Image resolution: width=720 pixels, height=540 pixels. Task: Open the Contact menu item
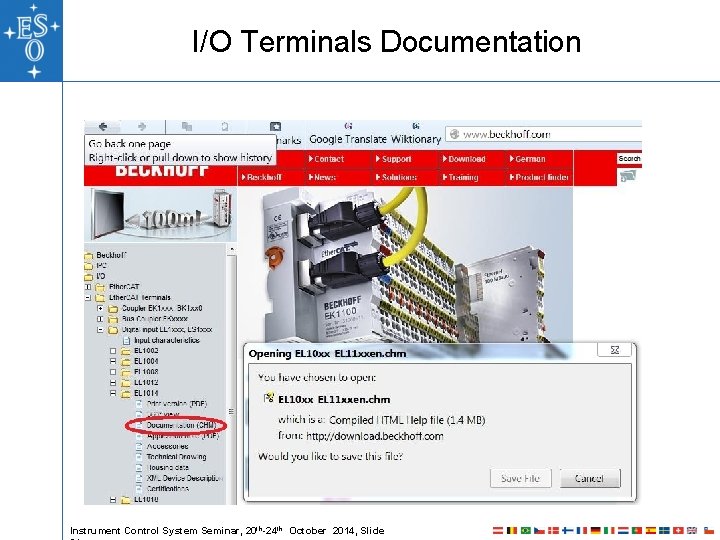[326, 159]
